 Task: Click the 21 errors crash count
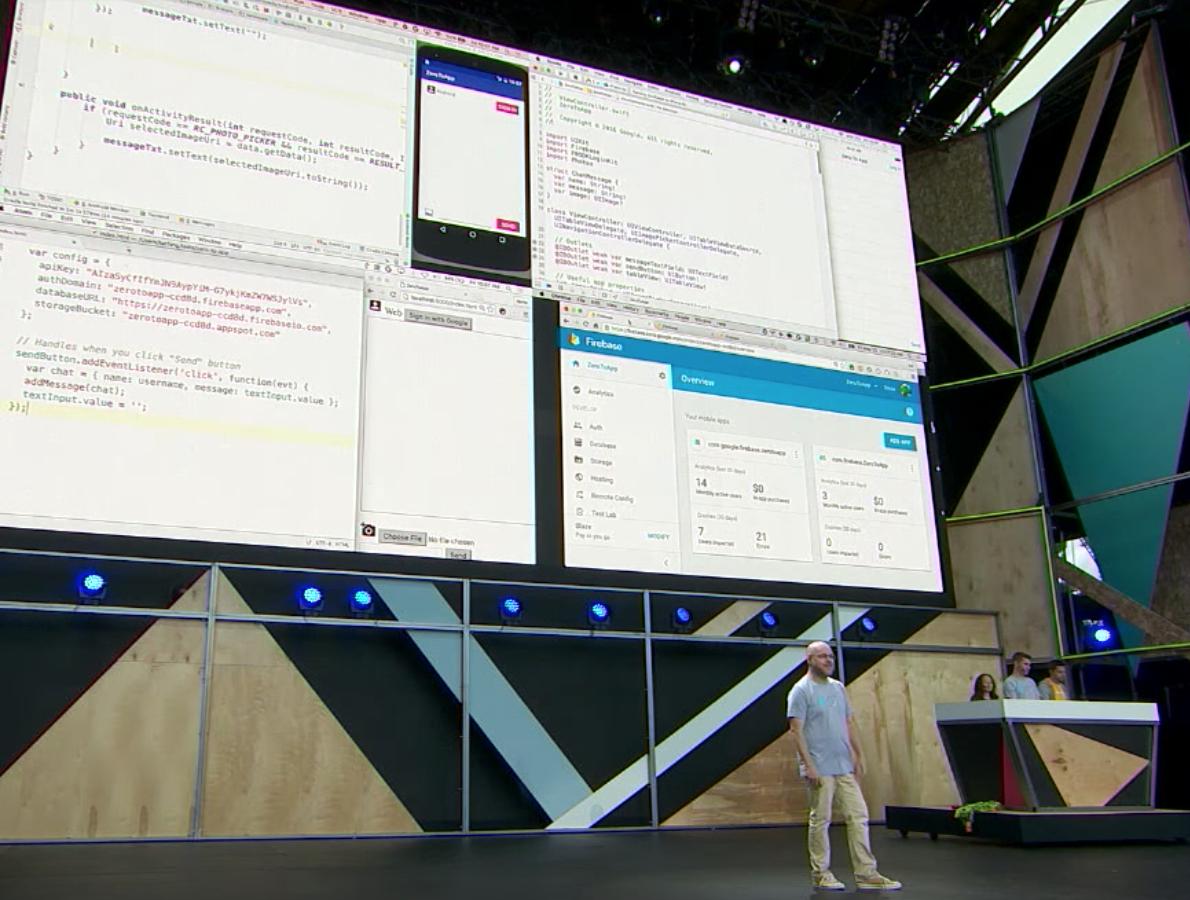click(761, 537)
